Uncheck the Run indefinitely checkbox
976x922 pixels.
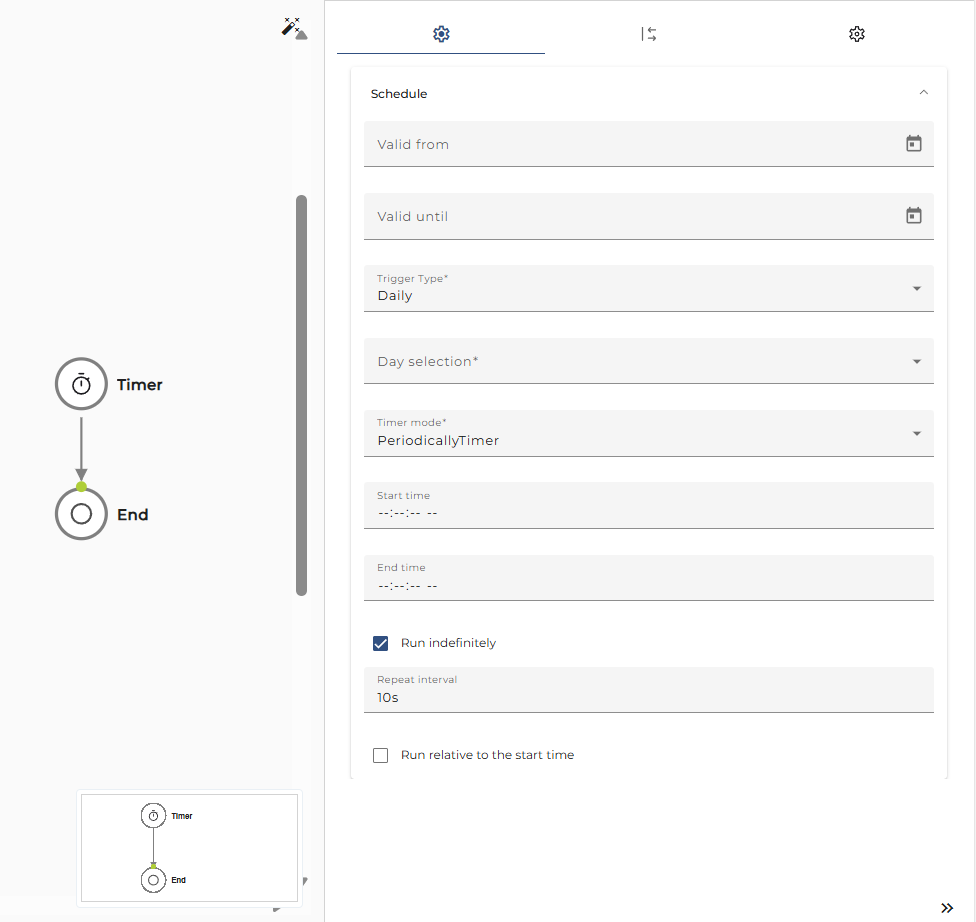[x=380, y=643]
